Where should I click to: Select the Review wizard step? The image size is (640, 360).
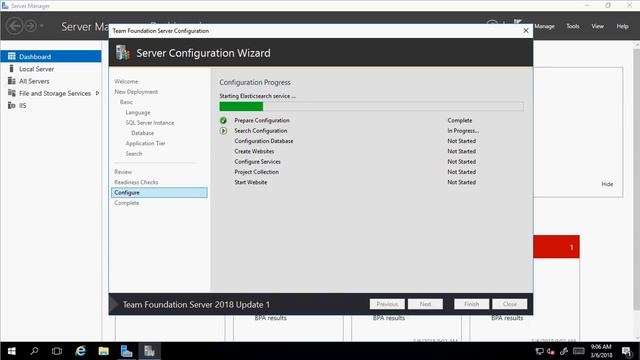[x=123, y=172]
